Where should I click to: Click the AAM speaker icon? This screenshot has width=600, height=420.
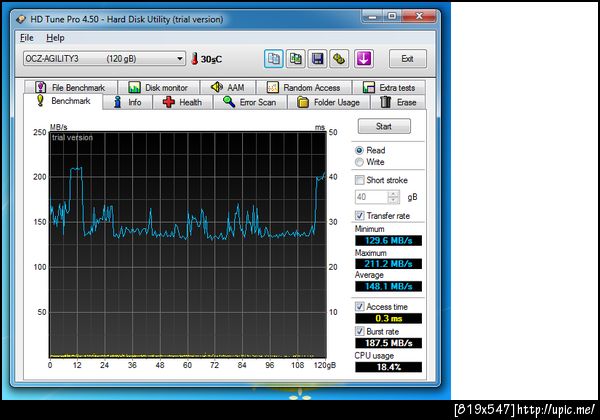click(217, 87)
